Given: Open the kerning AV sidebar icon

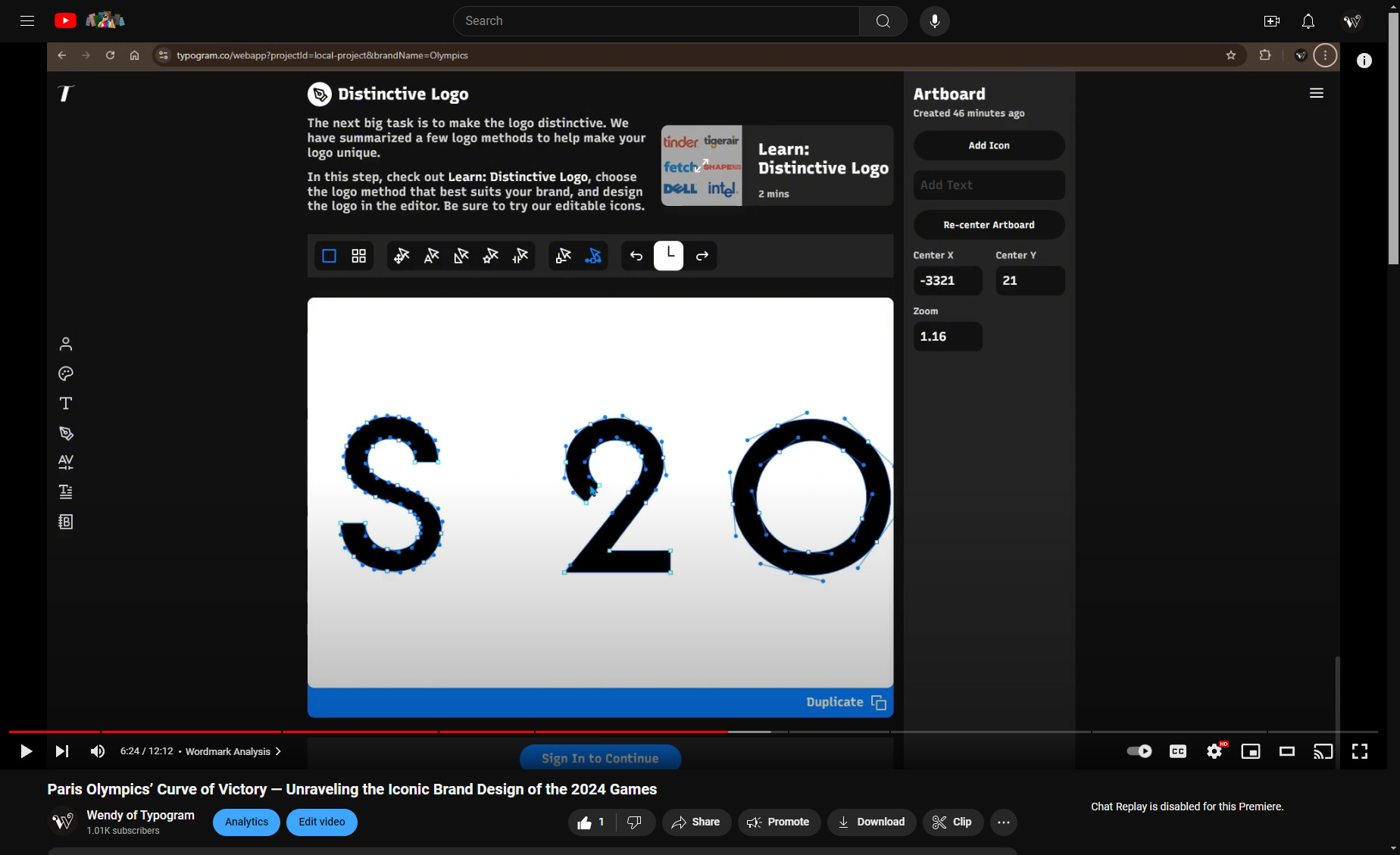Looking at the screenshot, I should pos(66,462).
